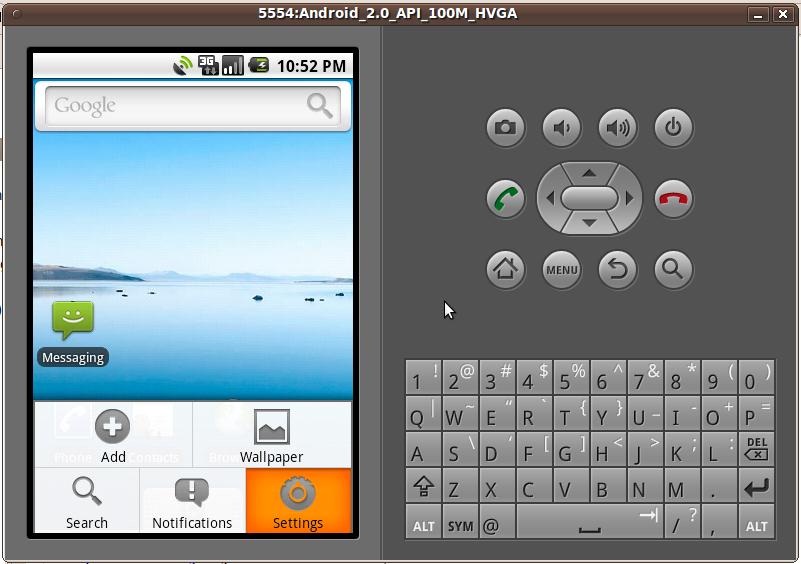Click the @ key on bottom row
The image size is (801, 564).
click(497, 522)
